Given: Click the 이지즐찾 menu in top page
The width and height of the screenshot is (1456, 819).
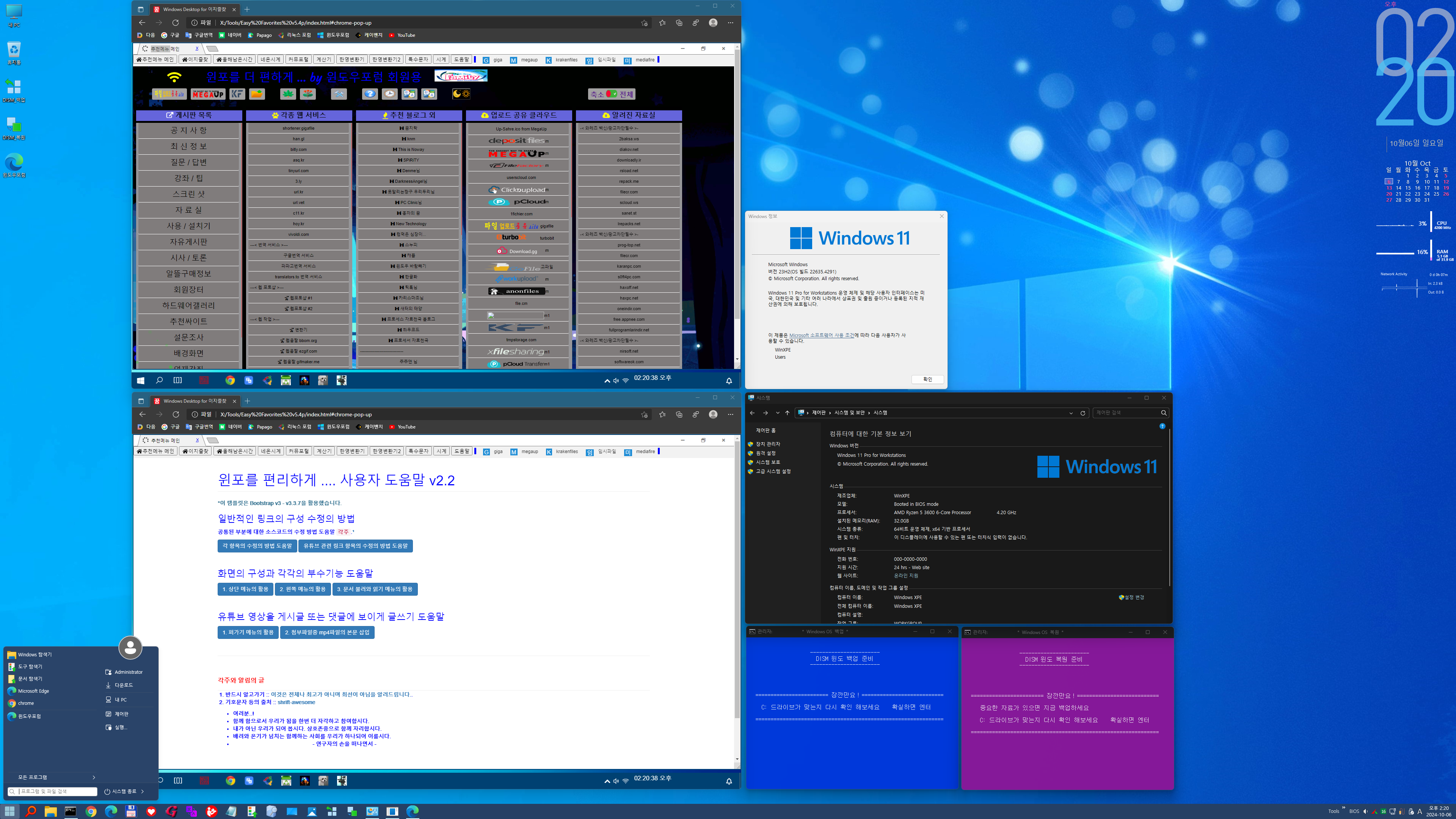Looking at the screenshot, I should click(x=195, y=60).
